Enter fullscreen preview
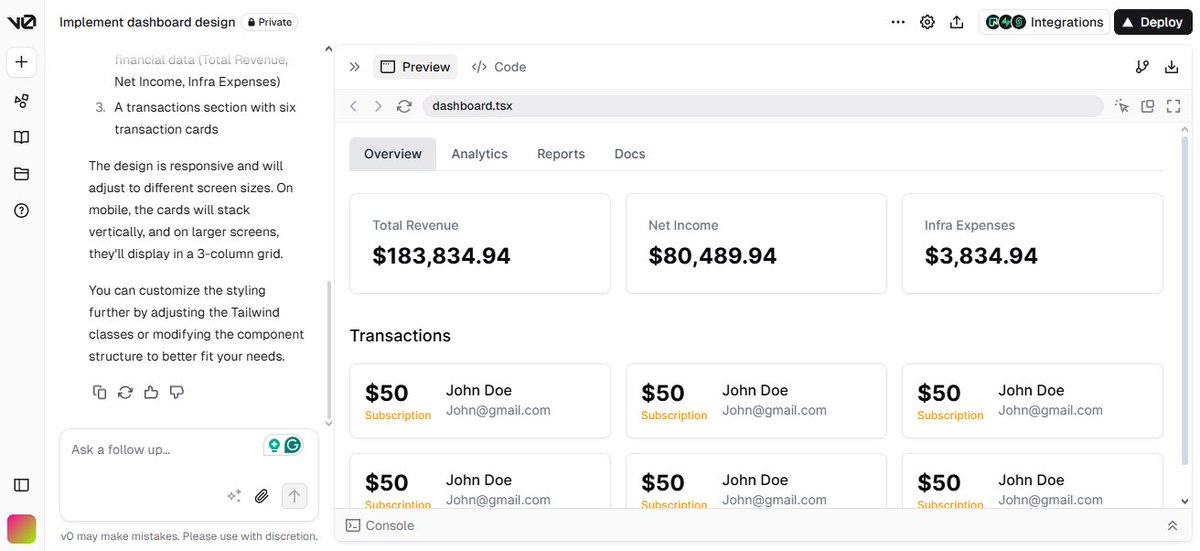 tap(1173, 106)
